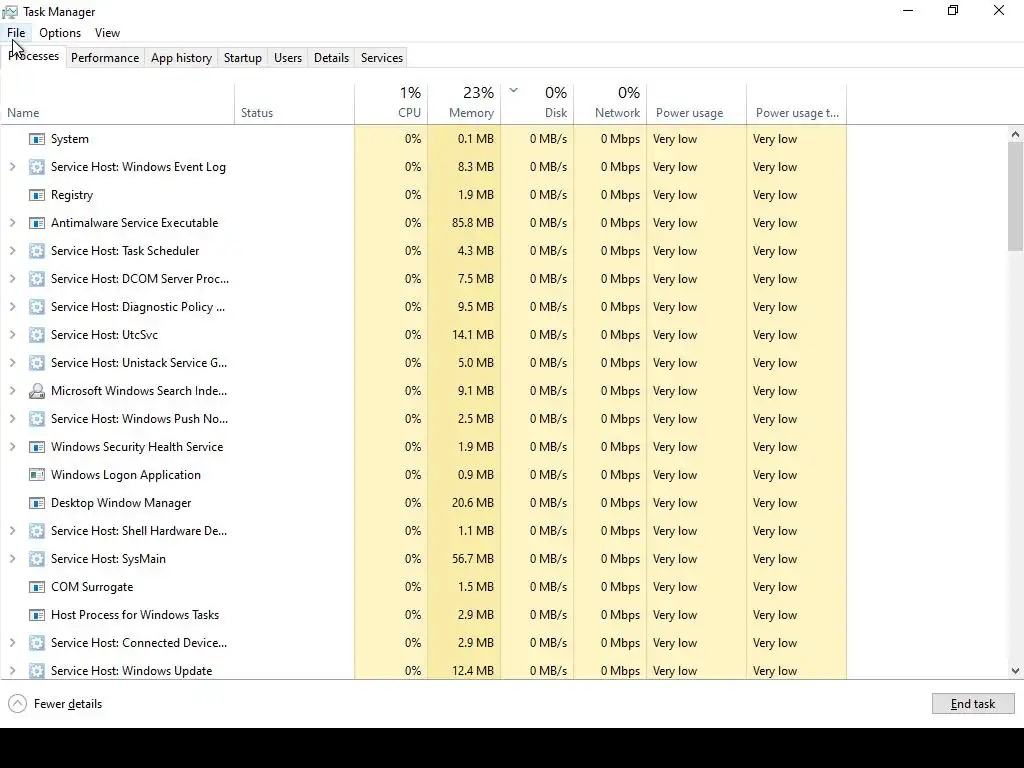This screenshot has width=1024, height=768.
Task: Click the Service Host: Windows Push No... gear icon
Action: (37, 419)
